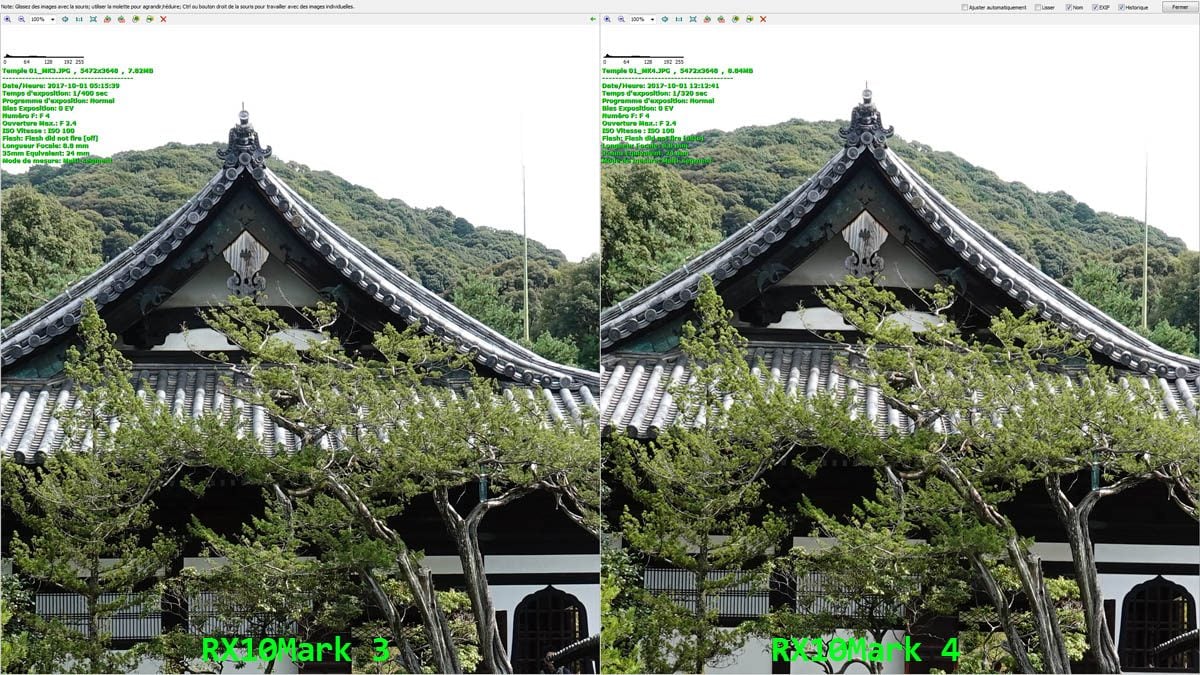Uncheck the Historique checkbox
This screenshot has height=675, width=1200.
pos(1120,7)
